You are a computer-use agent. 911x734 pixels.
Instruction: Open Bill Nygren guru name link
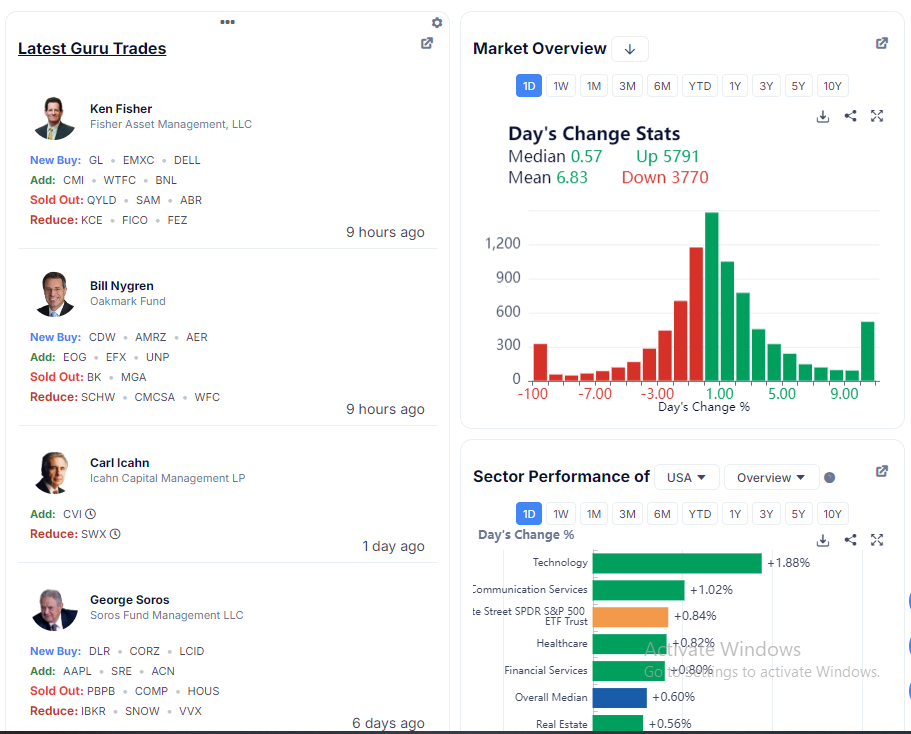pos(122,286)
